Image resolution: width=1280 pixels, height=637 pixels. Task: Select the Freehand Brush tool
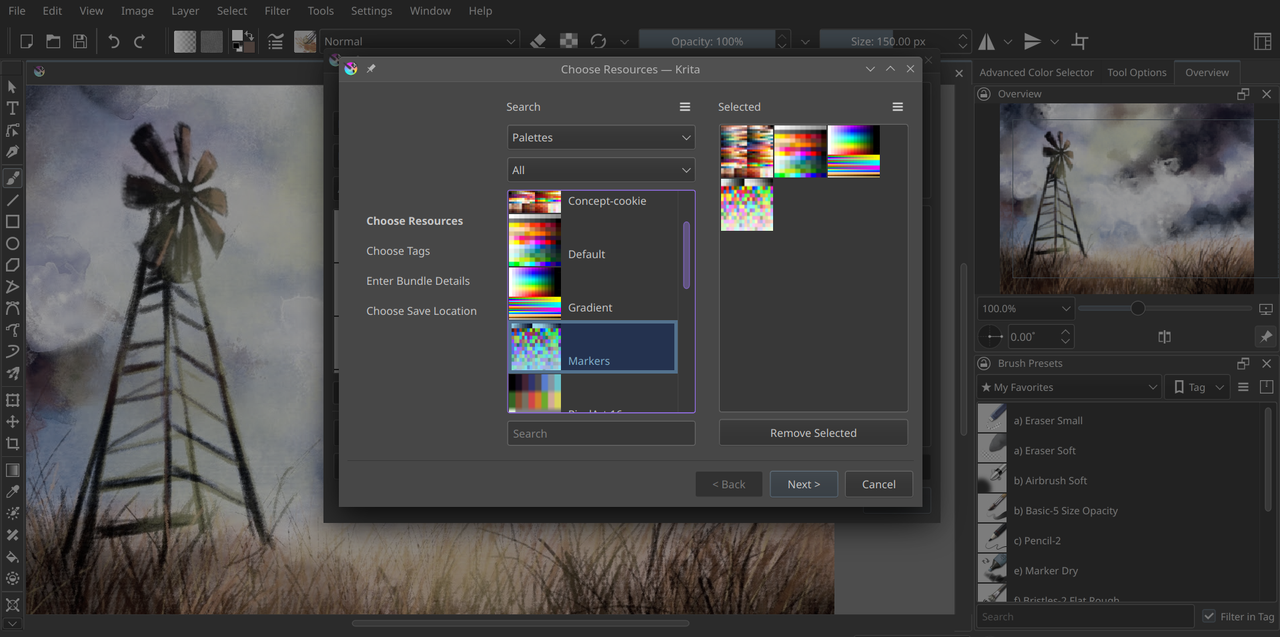click(x=12, y=178)
